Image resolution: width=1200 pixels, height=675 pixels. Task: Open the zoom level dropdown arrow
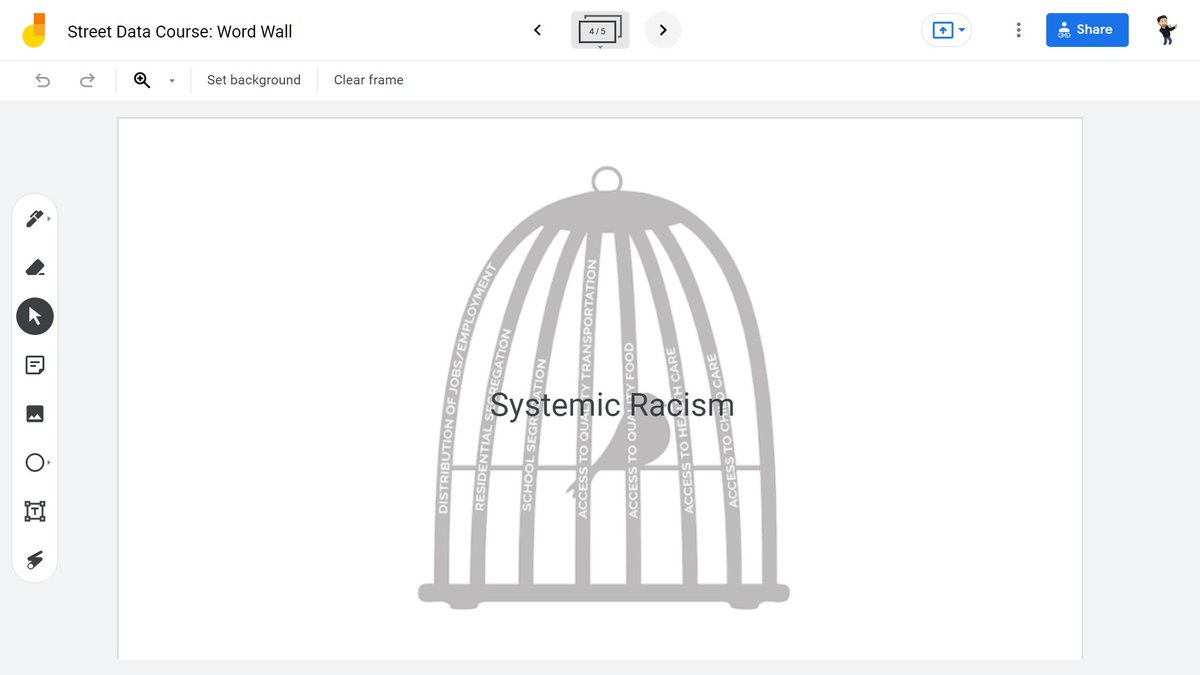172,81
